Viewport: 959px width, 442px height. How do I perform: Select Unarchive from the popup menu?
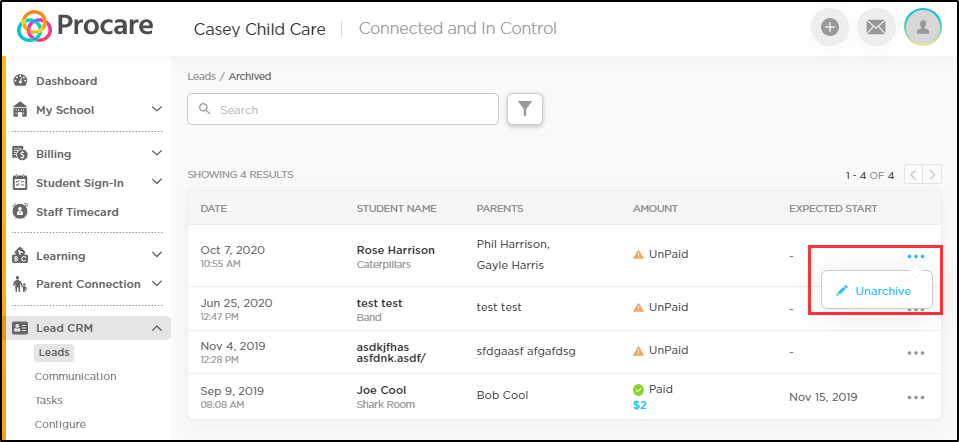pos(876,290)
